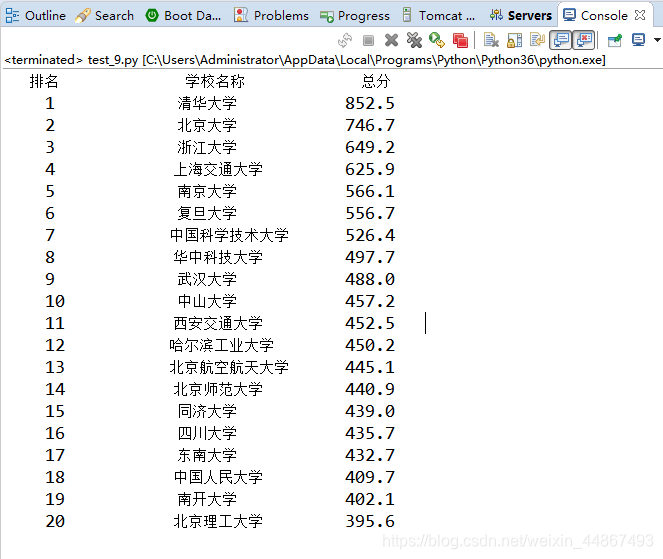Click the score 852.5
The image size is (663, 559).
click(370, 103)
